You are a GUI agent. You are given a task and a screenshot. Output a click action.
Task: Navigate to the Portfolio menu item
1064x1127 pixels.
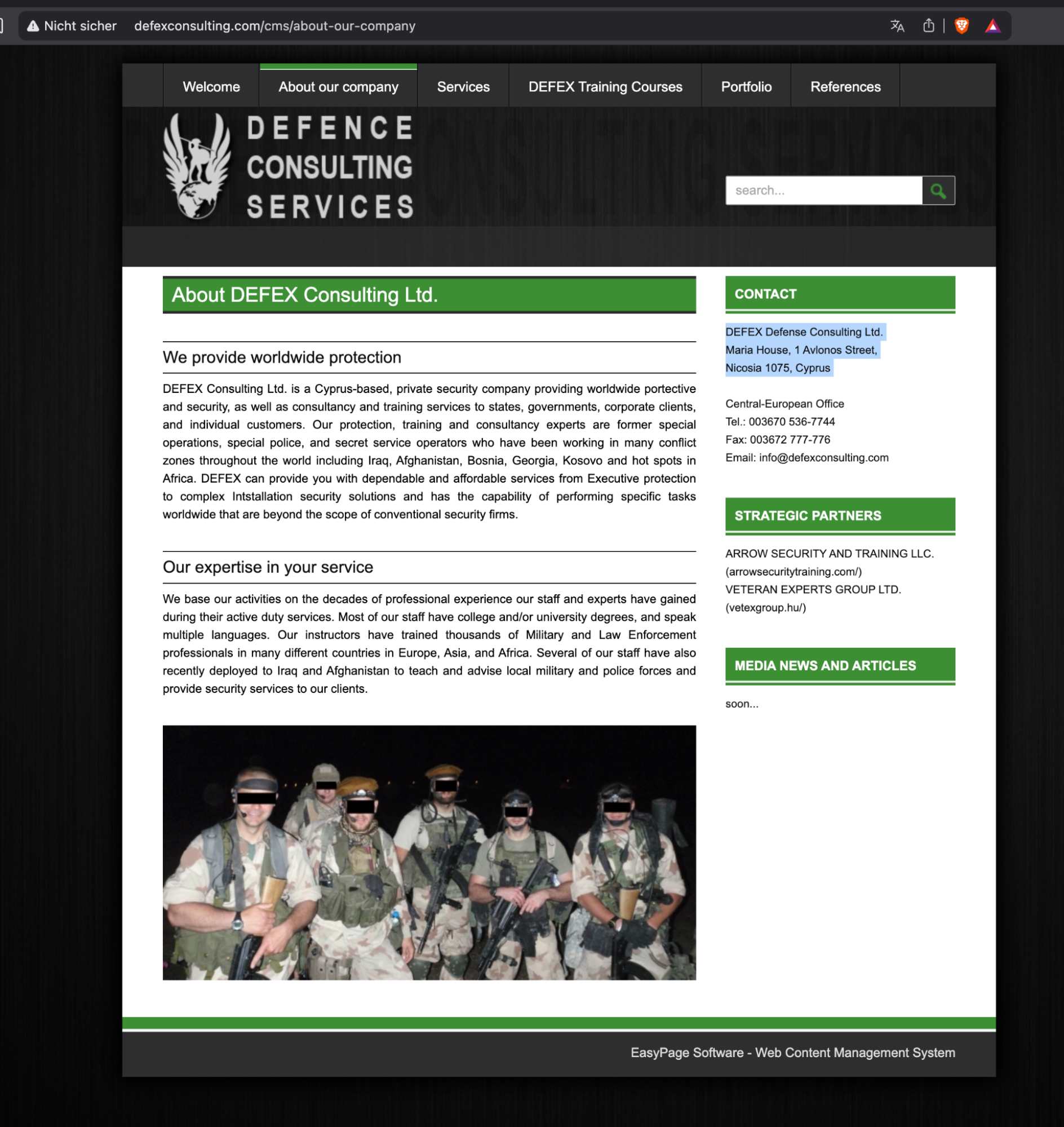click(746, 87)
